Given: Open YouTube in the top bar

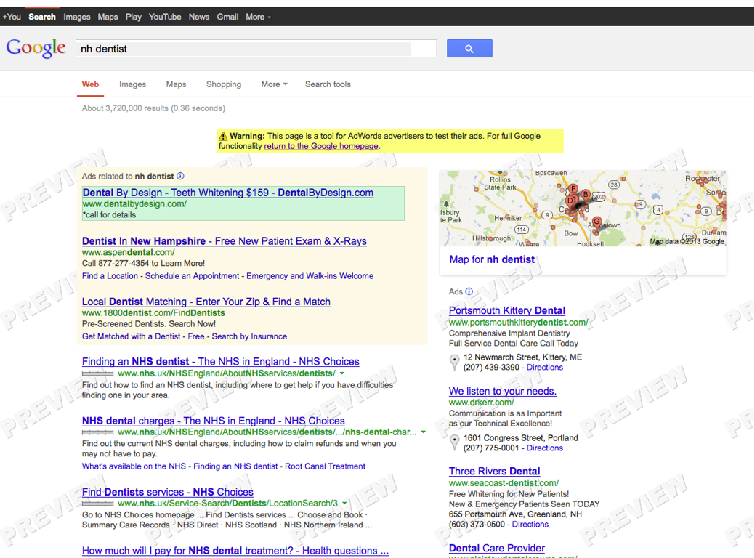Looking at the screenshot, I should pos(165,17).
